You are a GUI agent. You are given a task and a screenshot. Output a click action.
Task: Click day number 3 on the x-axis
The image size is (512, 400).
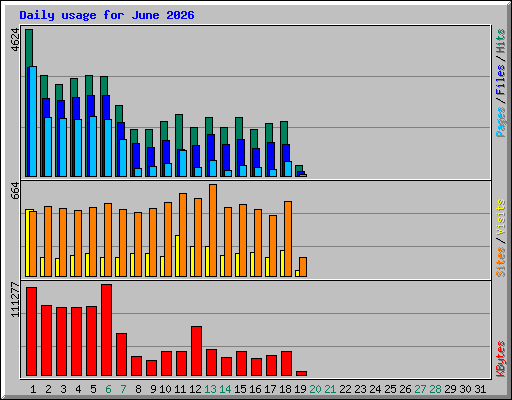pyautogui.click(x=63, y=389)
